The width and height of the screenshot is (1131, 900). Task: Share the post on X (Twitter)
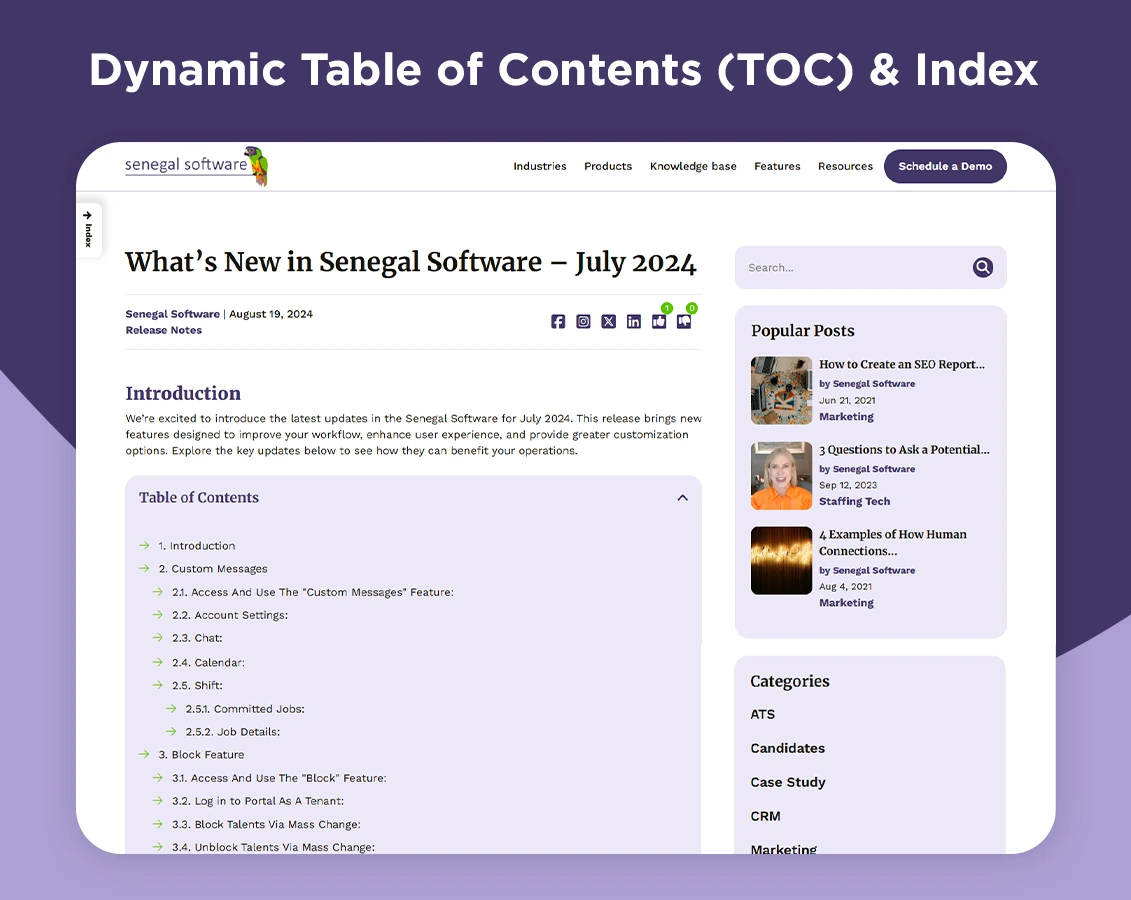pos(608,322)
